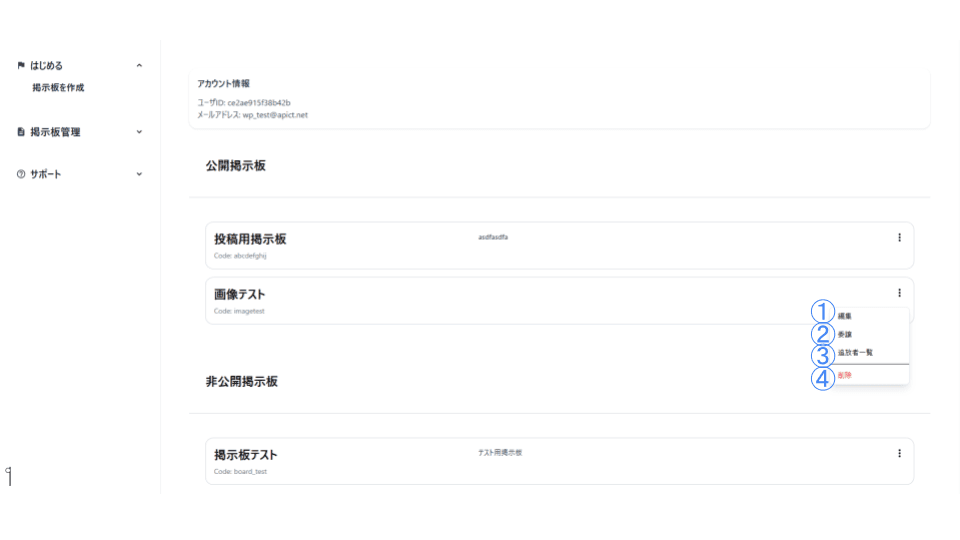This screenshot has width=960, height=540.
Task: Expand the サポート section chevron
Action: pyautogui.click(x=139, y=174)
